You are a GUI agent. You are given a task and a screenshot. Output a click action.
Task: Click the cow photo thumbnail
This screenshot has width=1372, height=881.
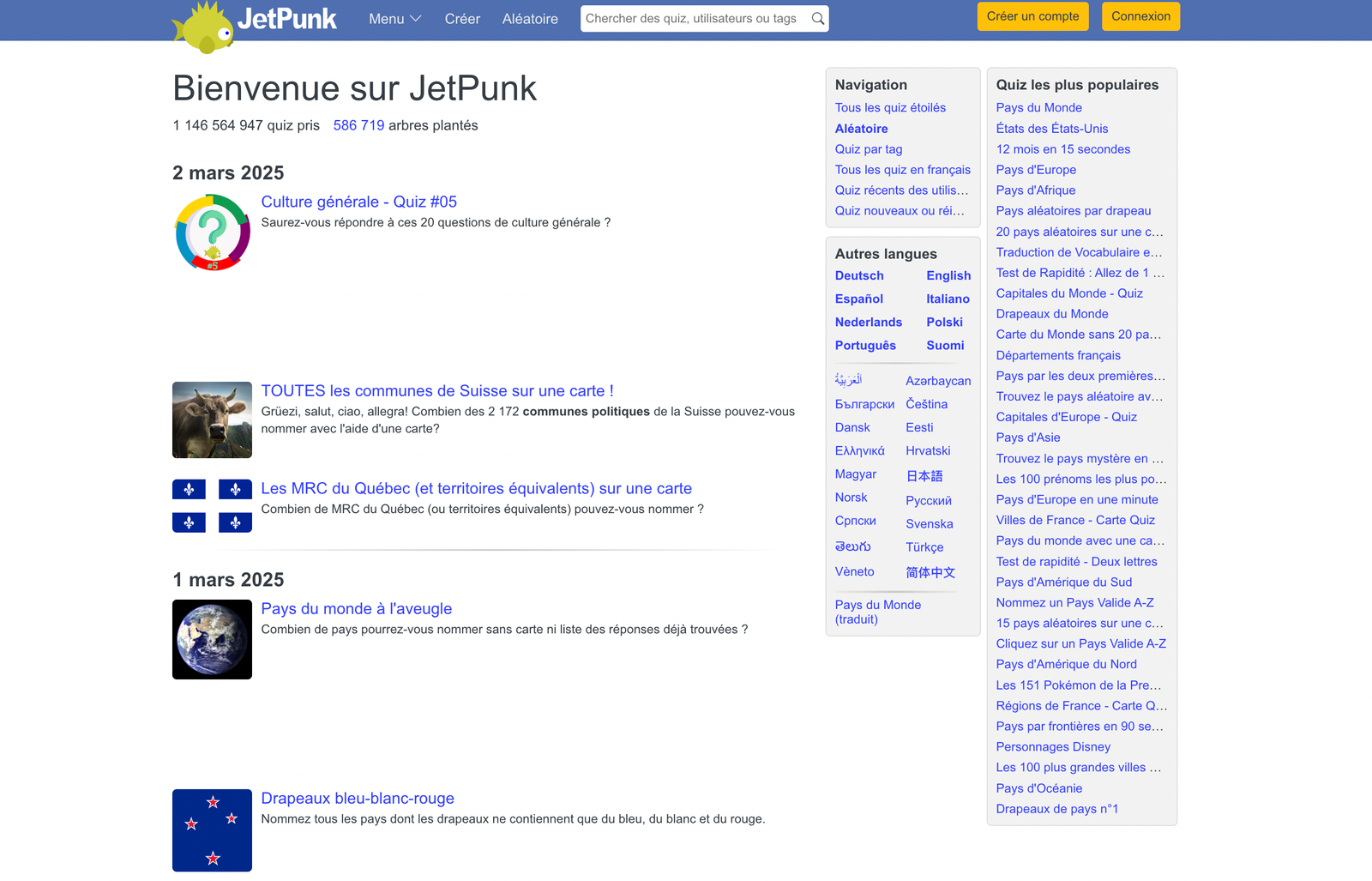[x=212, y=419]
